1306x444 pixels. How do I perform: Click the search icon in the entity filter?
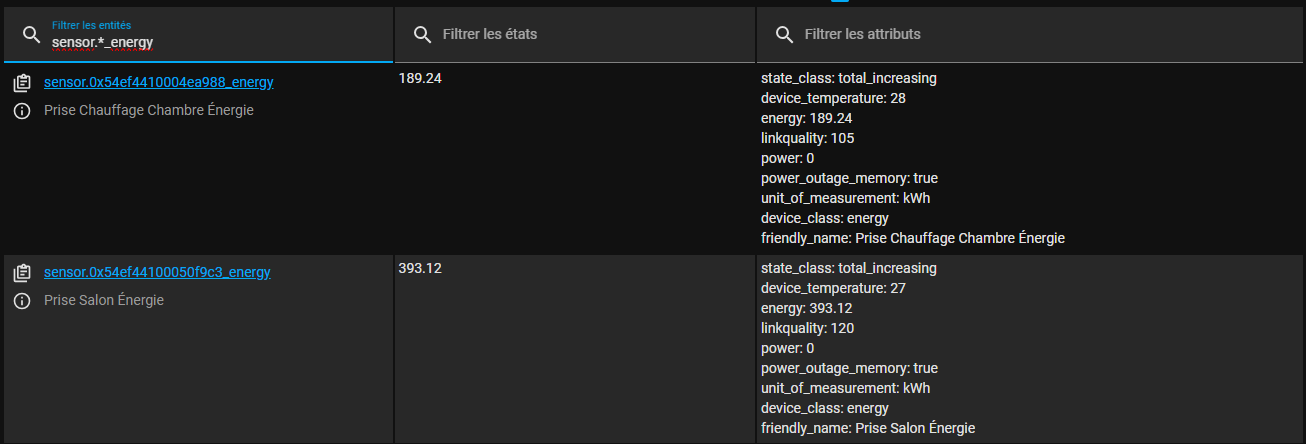click(31, 35)
